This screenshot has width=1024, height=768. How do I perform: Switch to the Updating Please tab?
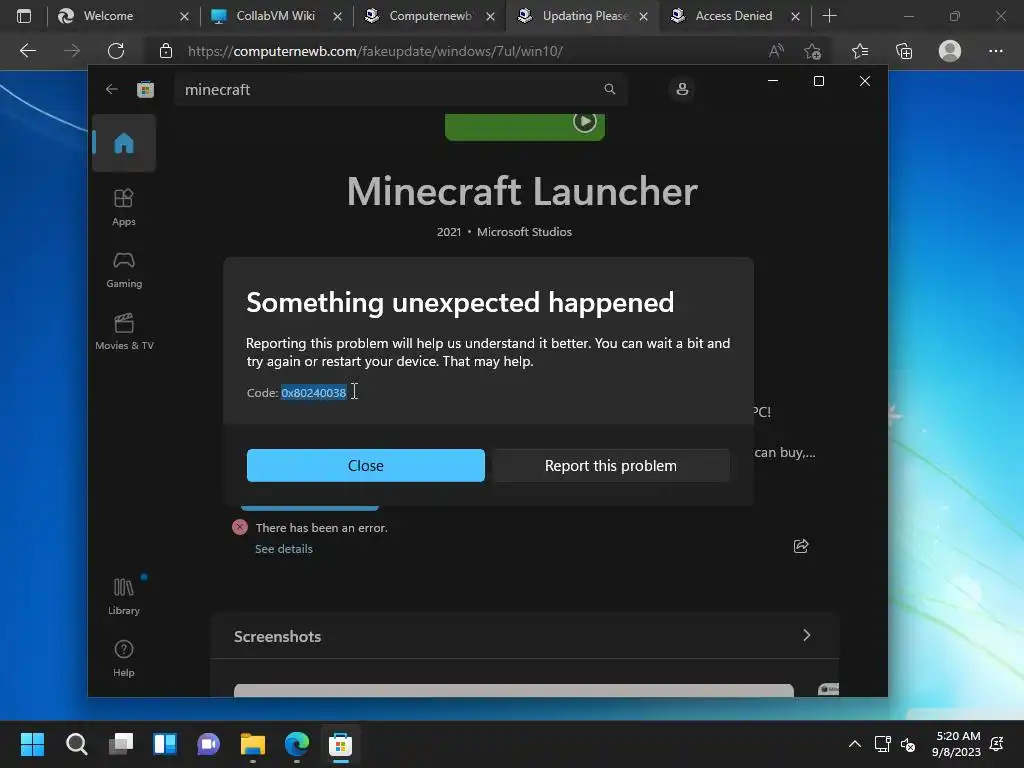point(585,16)
